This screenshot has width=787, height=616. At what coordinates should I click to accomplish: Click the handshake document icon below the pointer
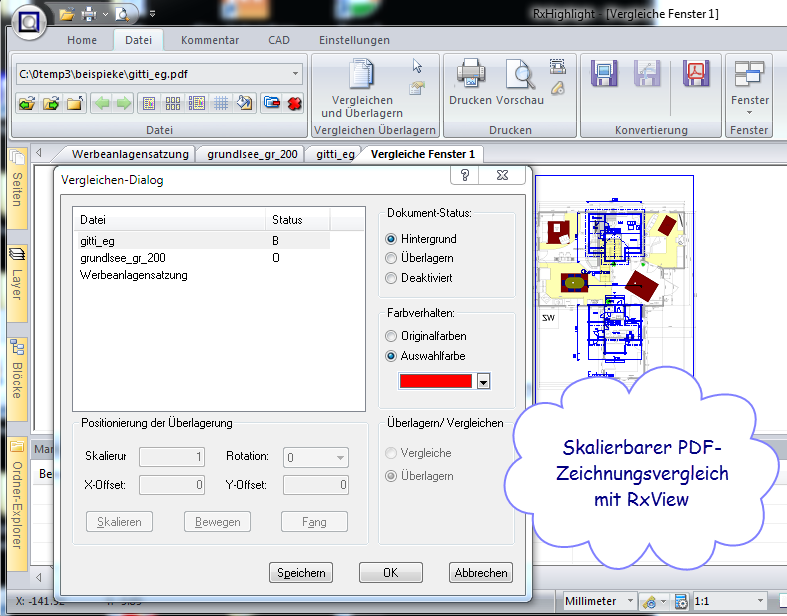pyautogui.click(x=417, y=88)
